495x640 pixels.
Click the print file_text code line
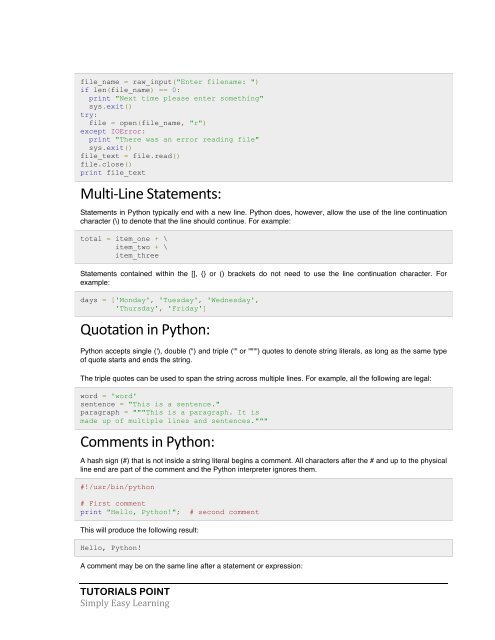click(113, 173)
